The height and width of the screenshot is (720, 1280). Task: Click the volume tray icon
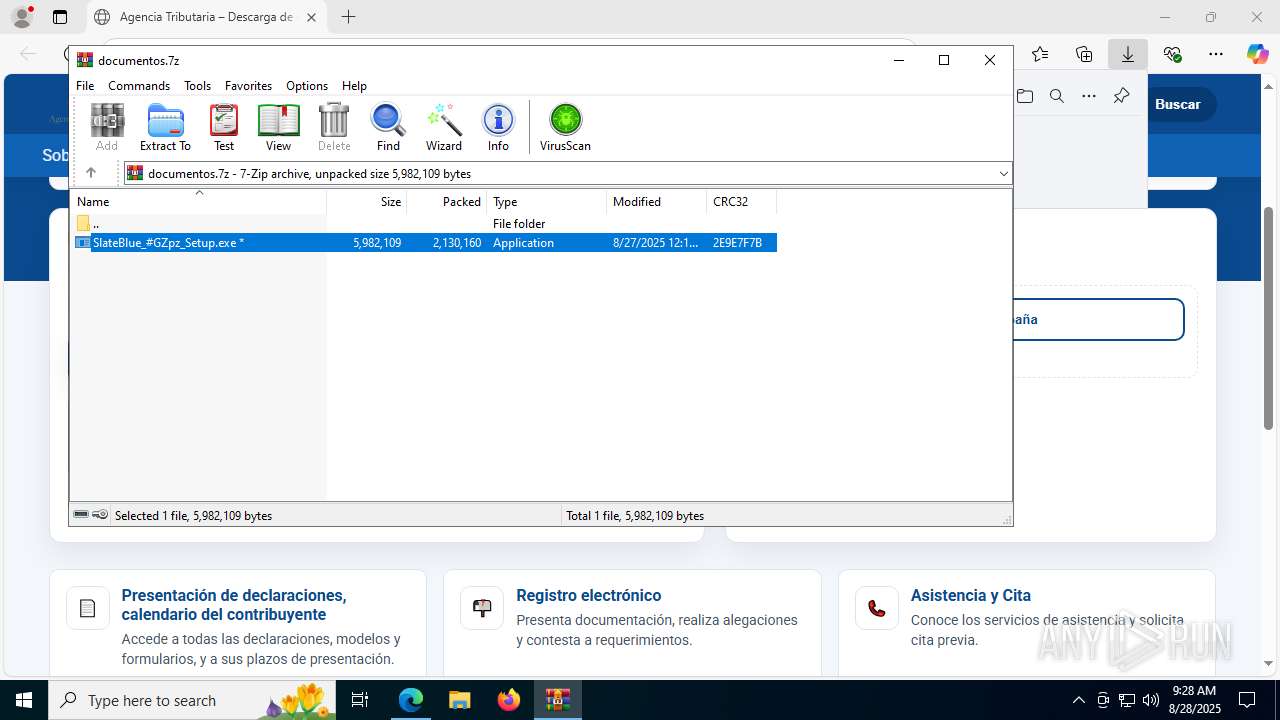(x=1151, y=700)
